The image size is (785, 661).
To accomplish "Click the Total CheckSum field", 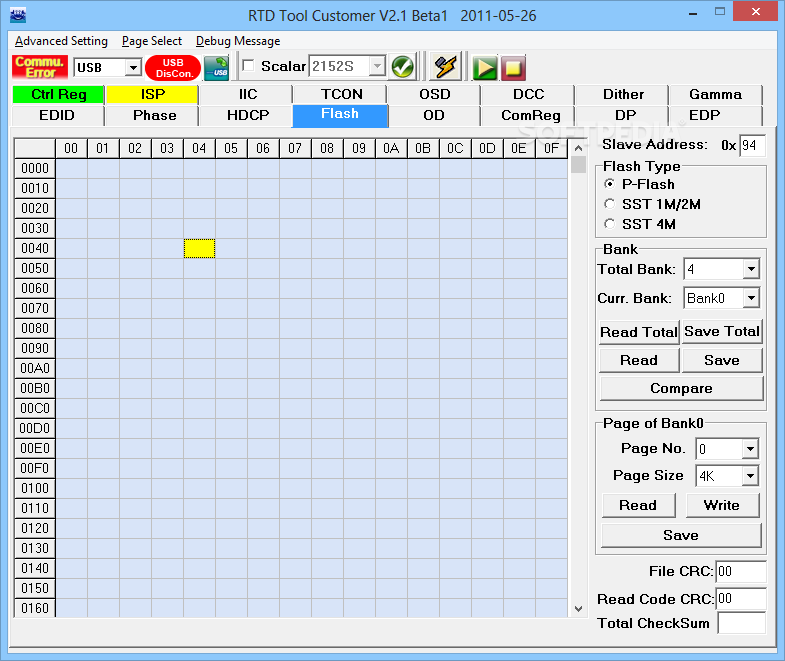I will [741, 623].
